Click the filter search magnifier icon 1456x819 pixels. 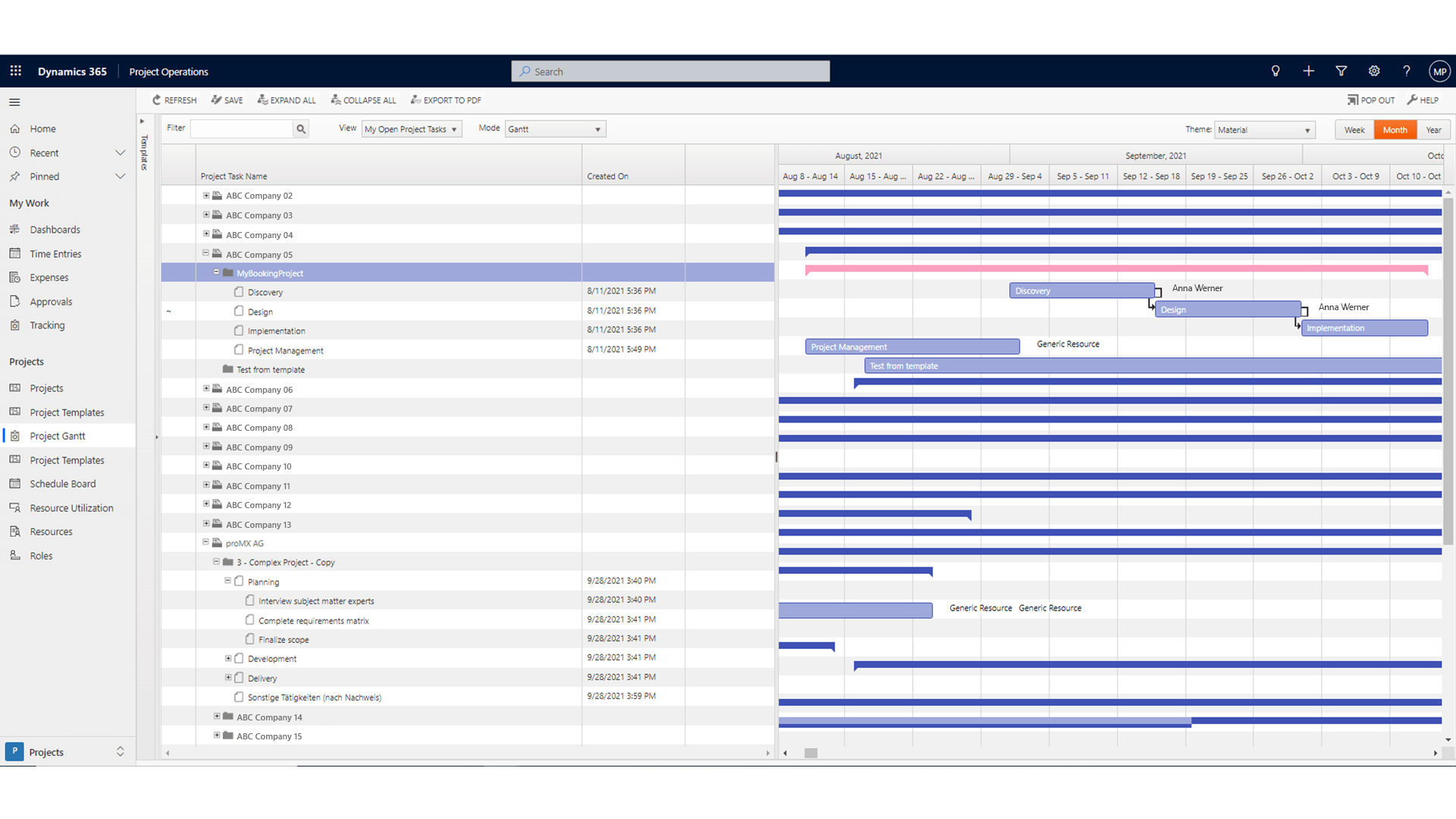(300, 129)
